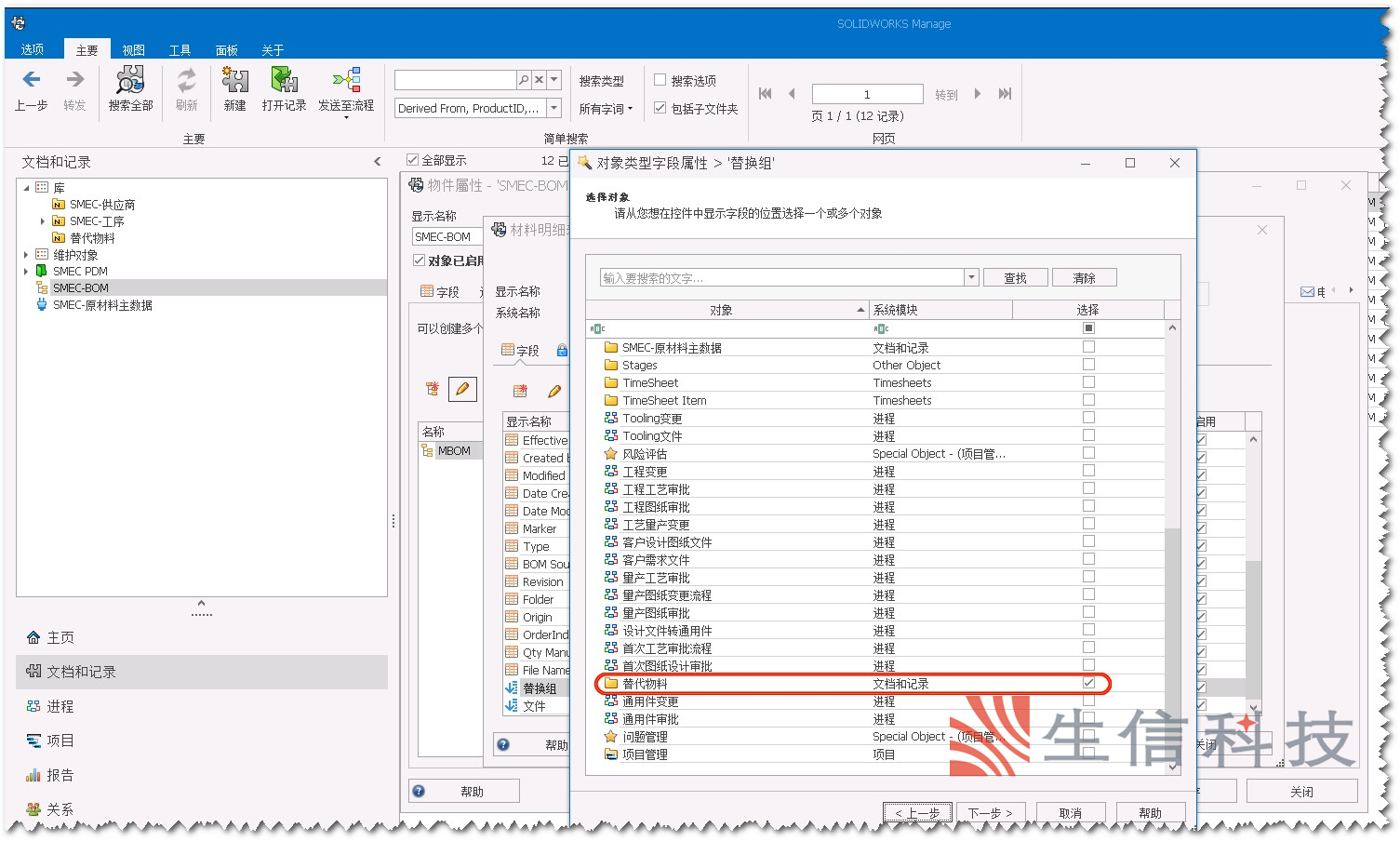Screen dimensions: 1400x841
Task: Switch to the 选项 ribbon tab
Action: 33,49
